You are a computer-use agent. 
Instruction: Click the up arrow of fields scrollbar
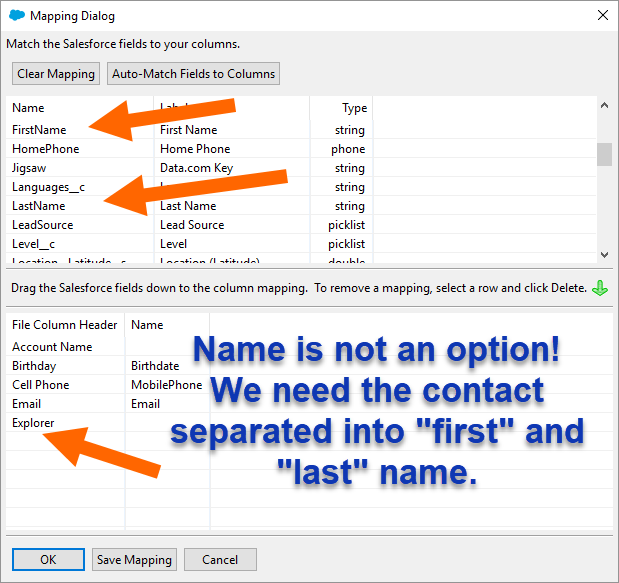[604, 105]
